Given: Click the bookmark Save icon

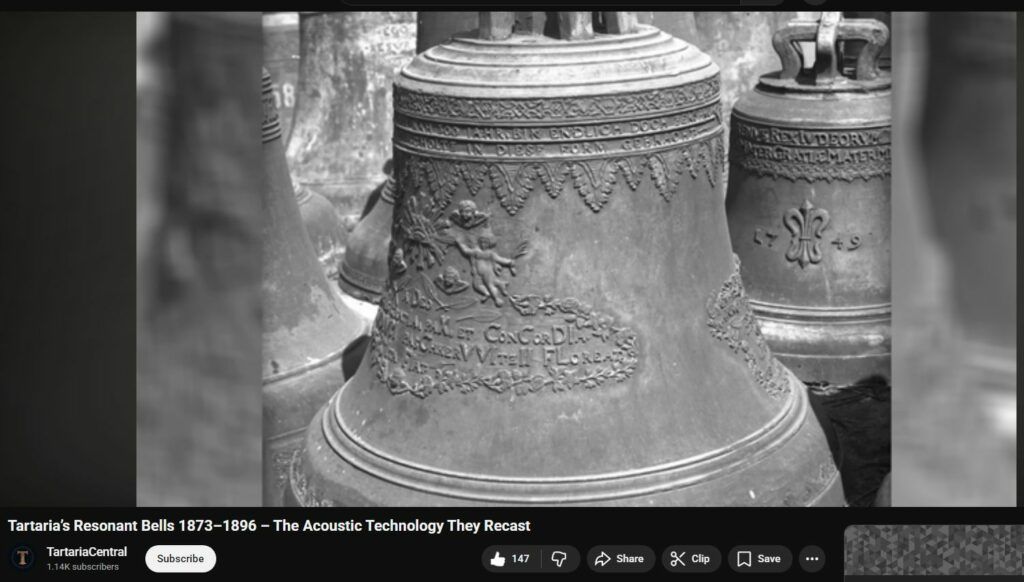Looking at the screenshot, I should (x=744, y=559).
